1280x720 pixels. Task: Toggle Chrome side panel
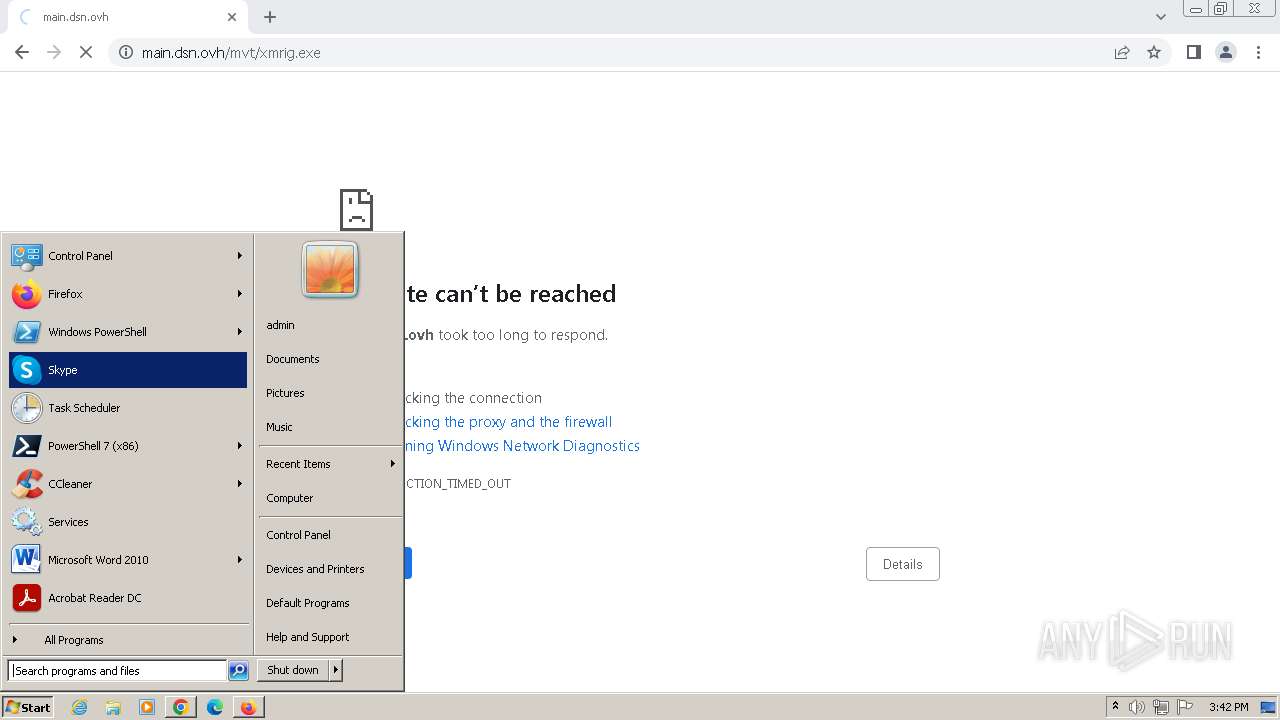[x=1194, y=52]
